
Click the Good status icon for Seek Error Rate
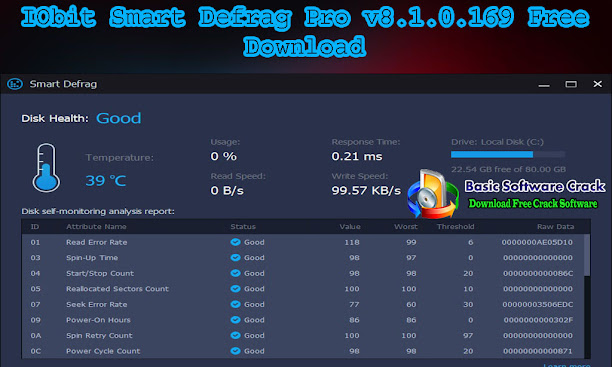tap(235, 304)
